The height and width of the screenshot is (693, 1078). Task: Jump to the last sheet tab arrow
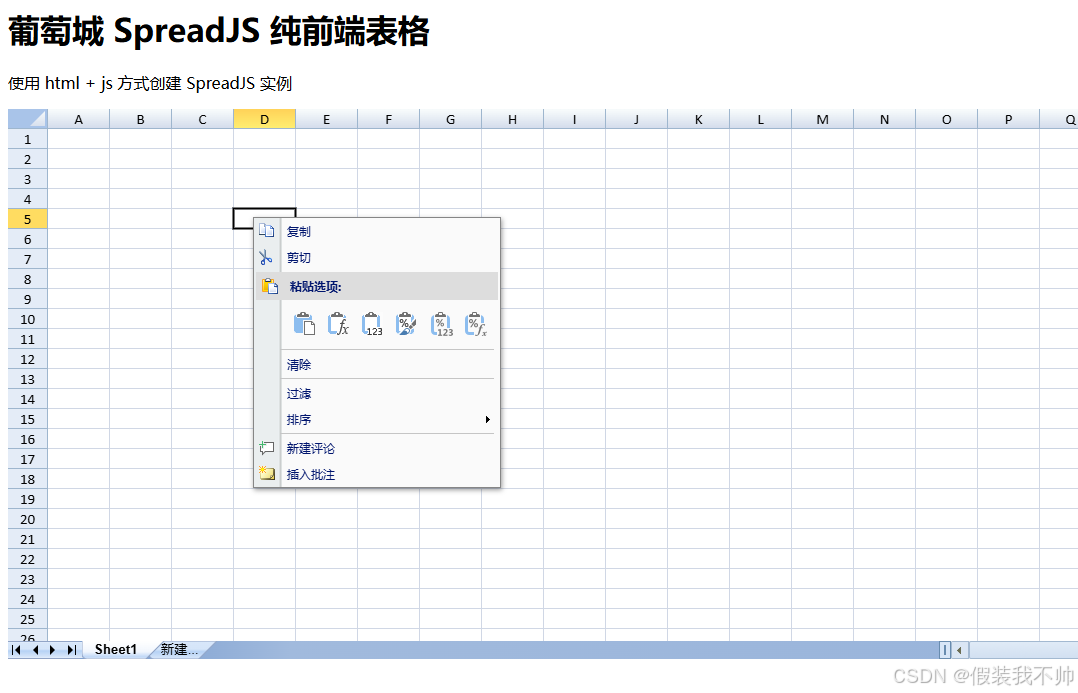[72, 650]
